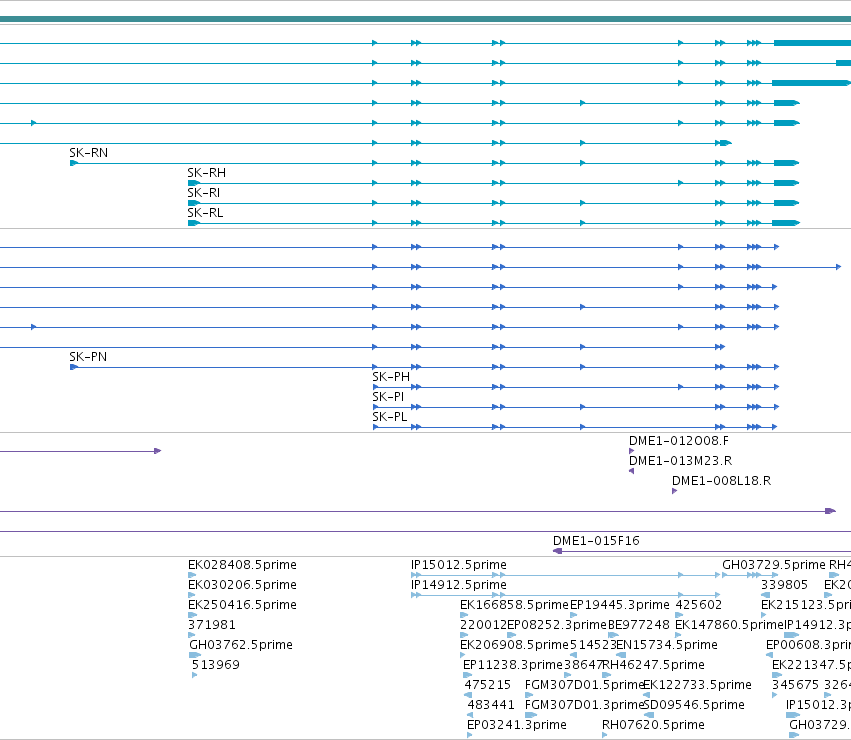The width and height of the screenshot is (851, 740).
Task: Open EST EP08252.3prime
Action: tap(556, 625)
